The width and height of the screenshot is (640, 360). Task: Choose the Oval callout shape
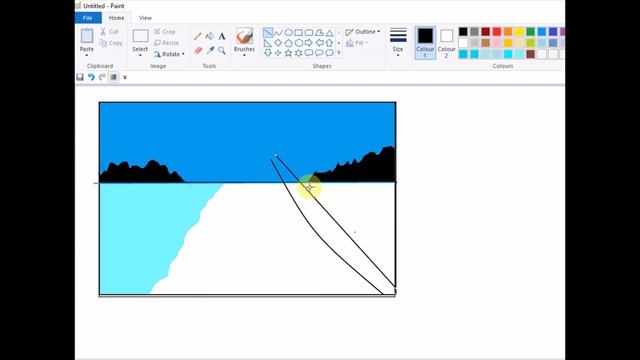click(x=319, y=53)
